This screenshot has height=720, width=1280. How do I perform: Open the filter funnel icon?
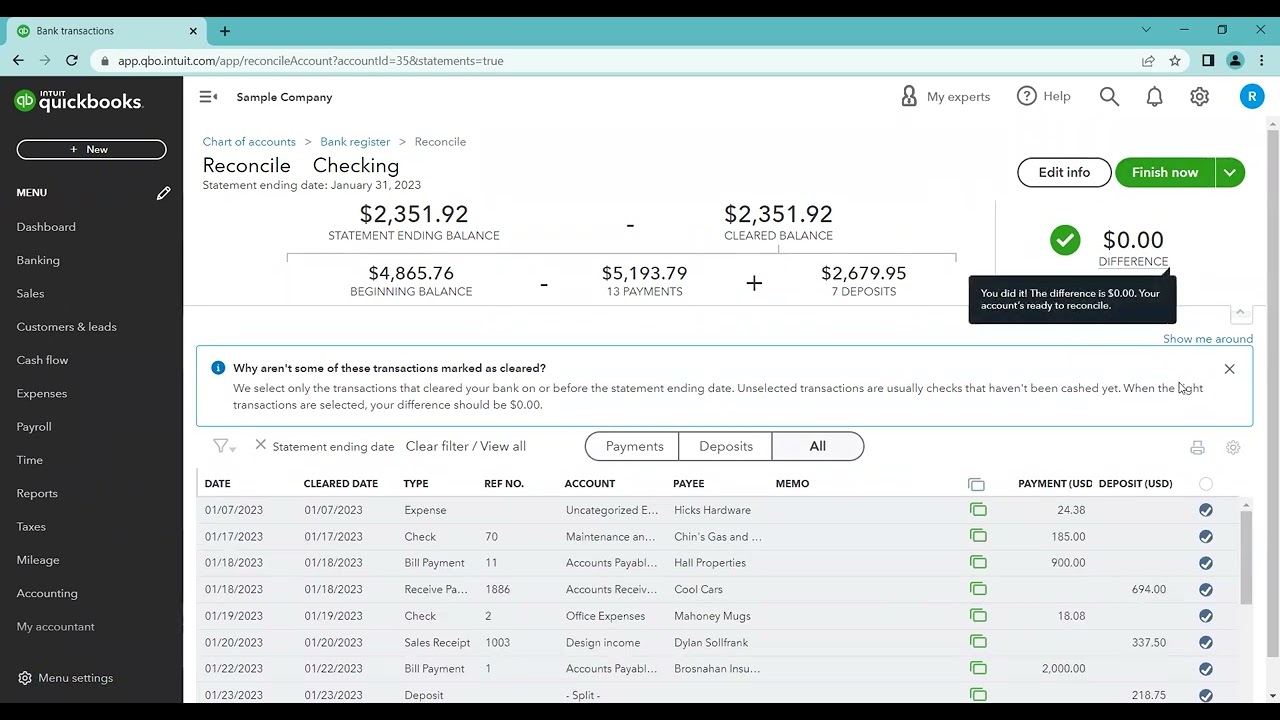click(x=224, y=446)
